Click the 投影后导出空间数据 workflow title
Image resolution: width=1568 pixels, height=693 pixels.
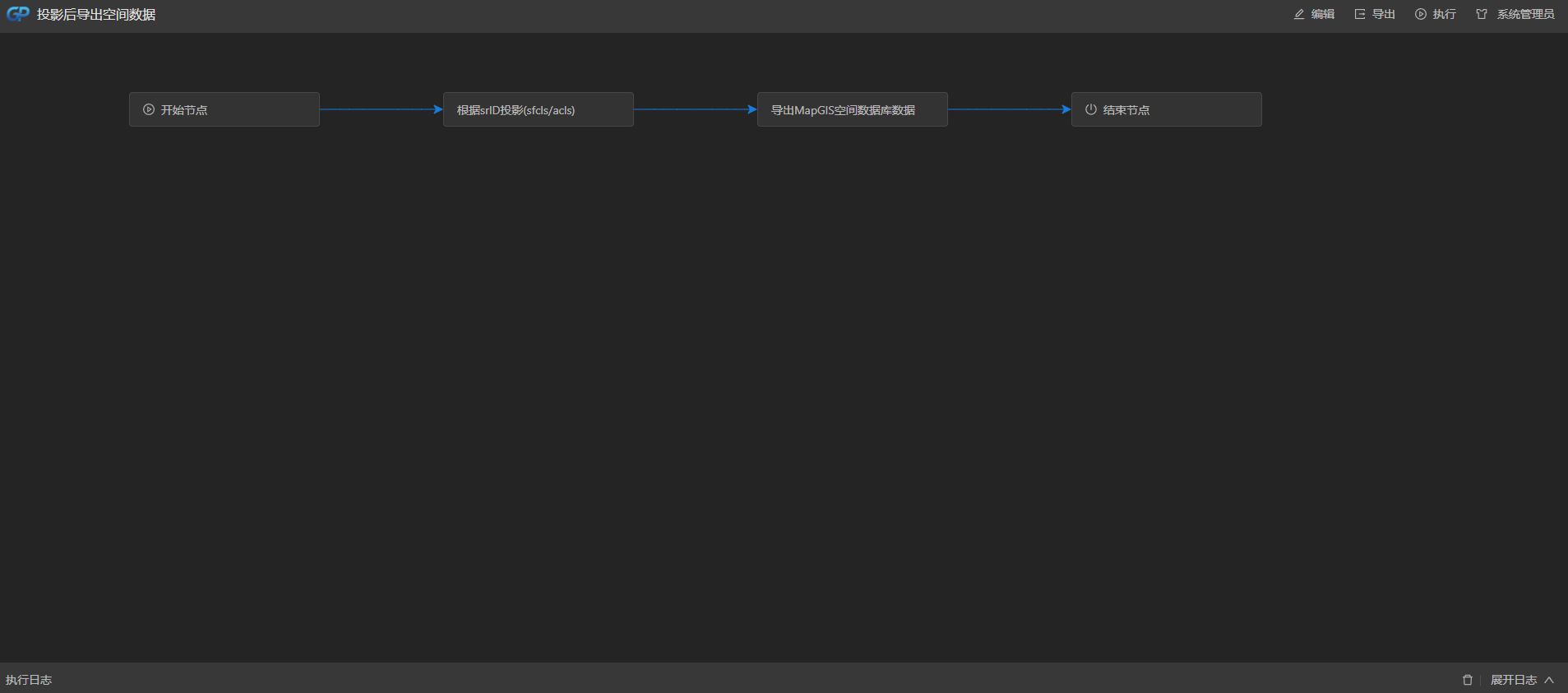96,15
